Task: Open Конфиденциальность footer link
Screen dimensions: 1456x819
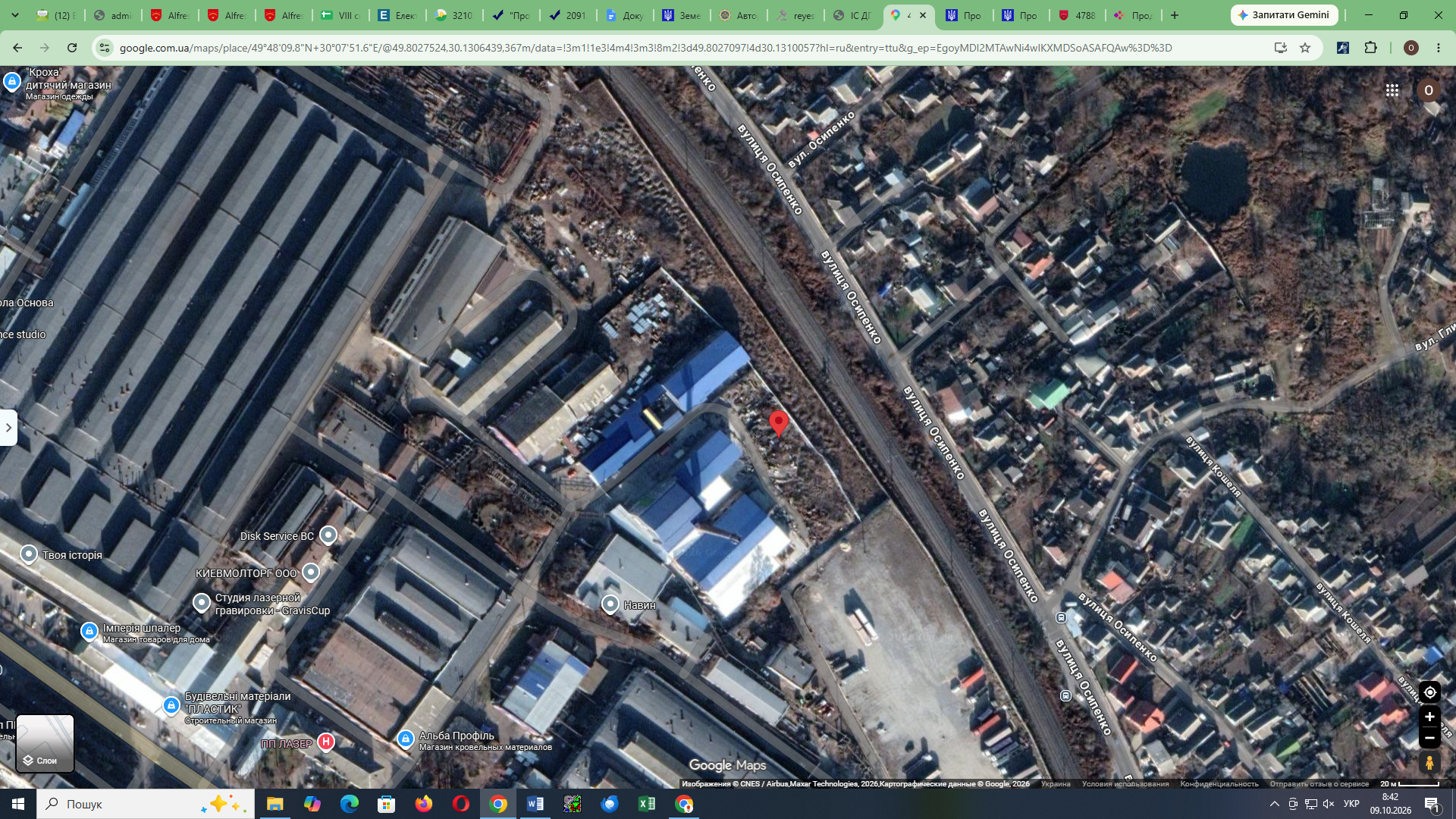Action: pyautogui.click(x=1219, y=784)
